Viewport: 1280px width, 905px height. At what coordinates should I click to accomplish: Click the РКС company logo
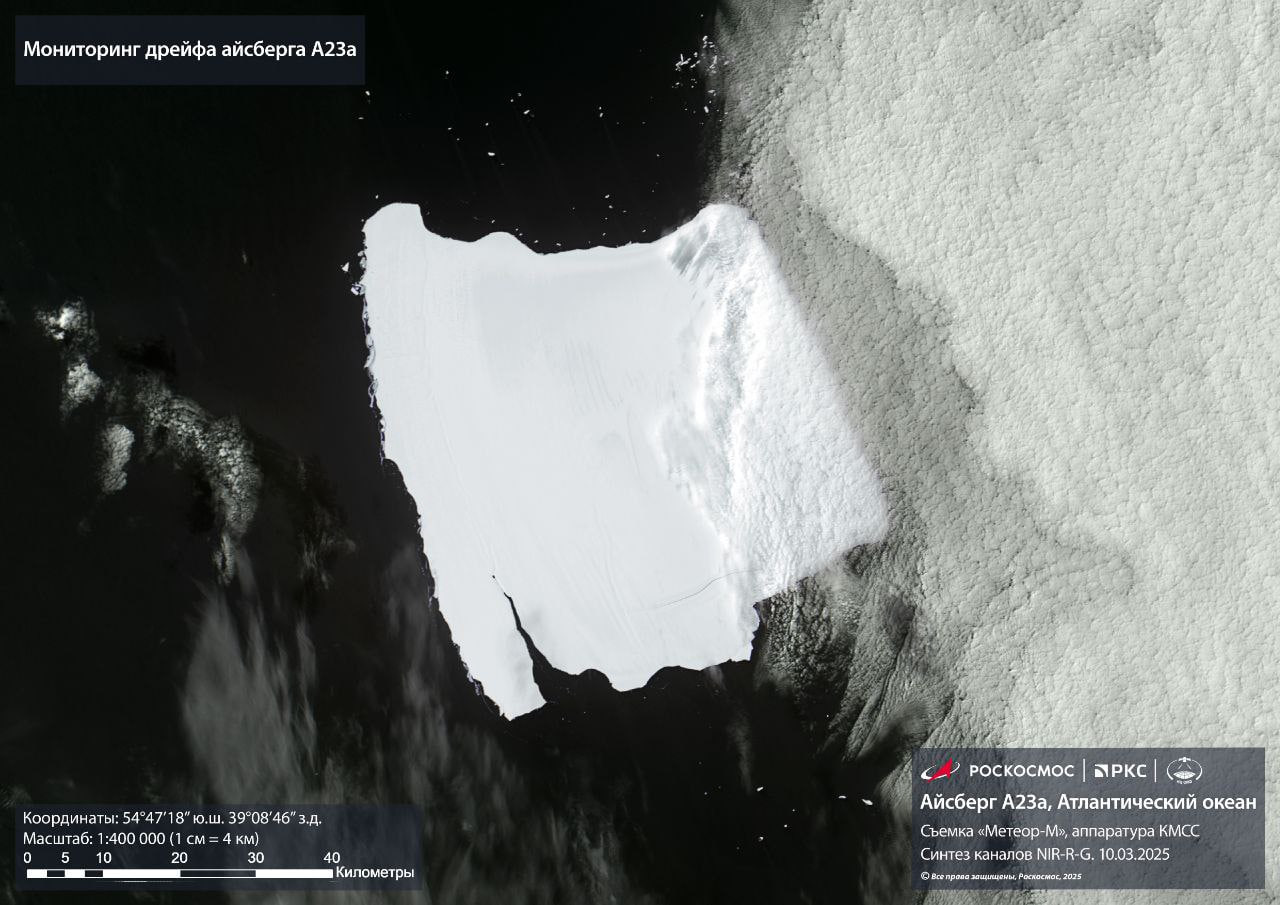[x=1120, y=770]
